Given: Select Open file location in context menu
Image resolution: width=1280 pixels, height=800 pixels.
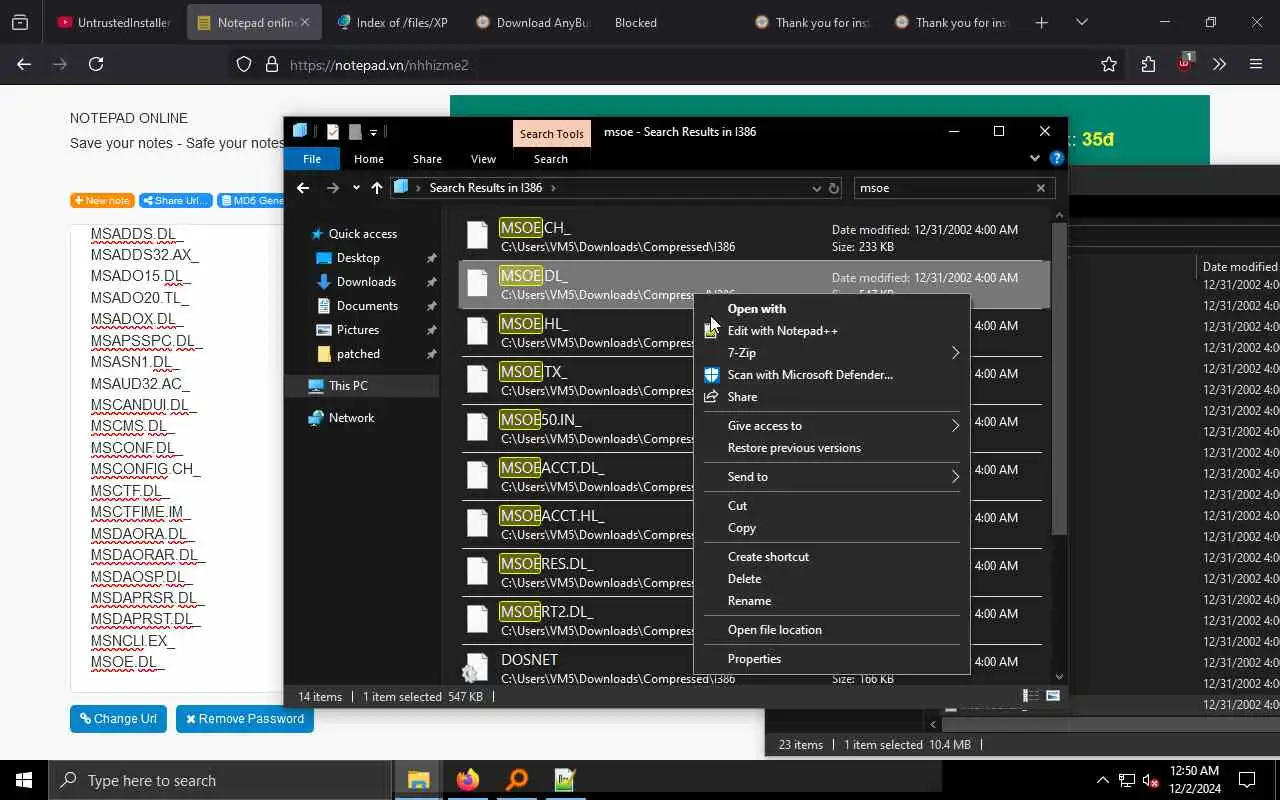Looking at the screenshot, I should click(x=774, y=630).
